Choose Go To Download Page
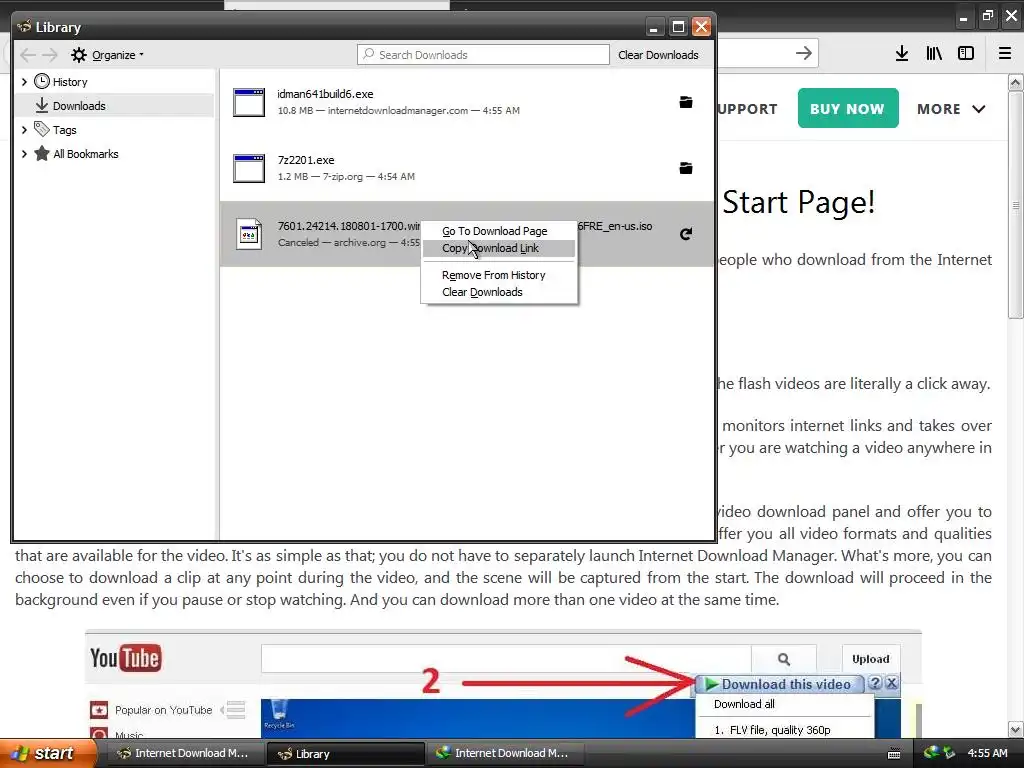 pos(499,231)
